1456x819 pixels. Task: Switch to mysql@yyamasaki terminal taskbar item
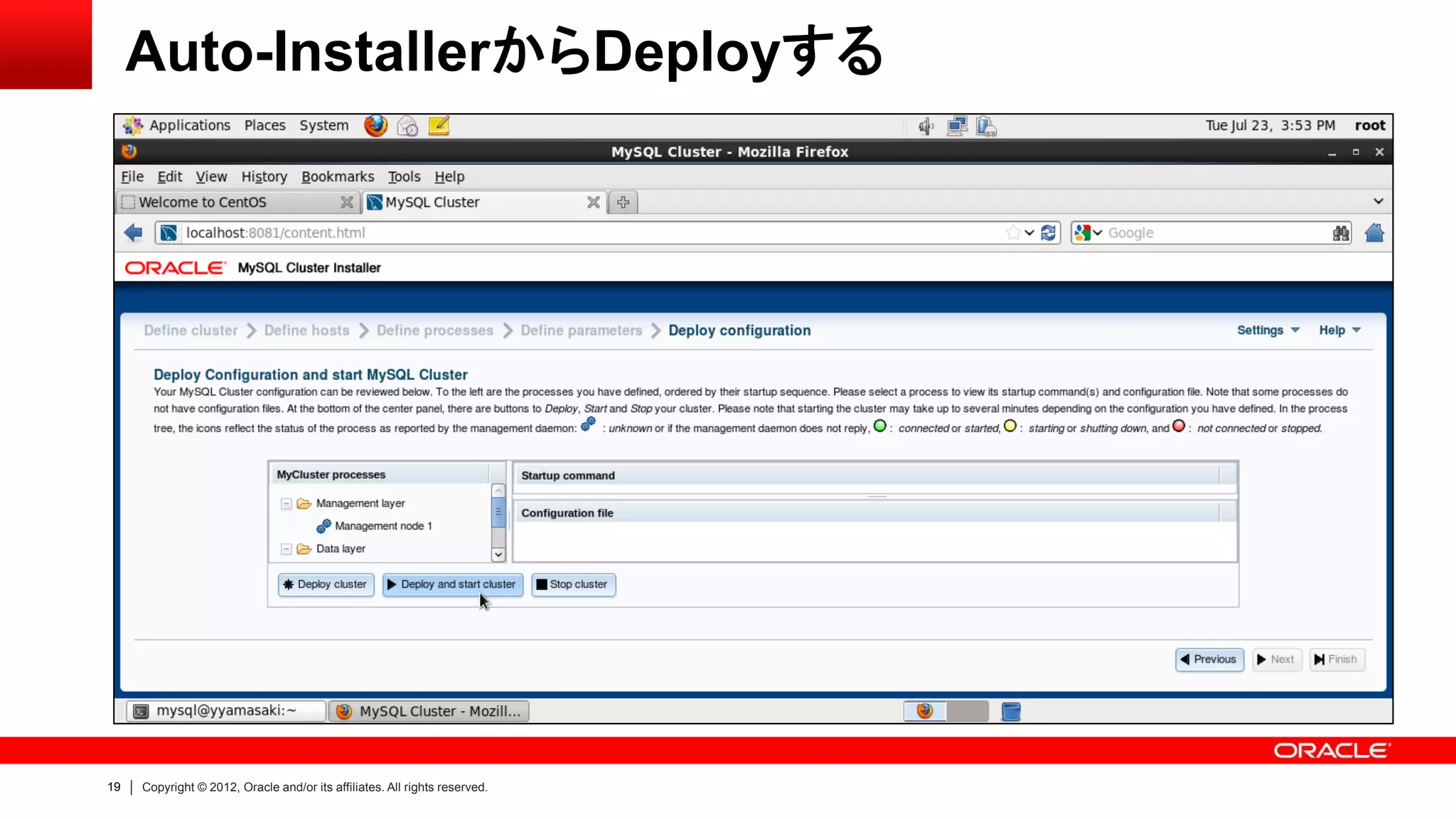click(226, 711)
